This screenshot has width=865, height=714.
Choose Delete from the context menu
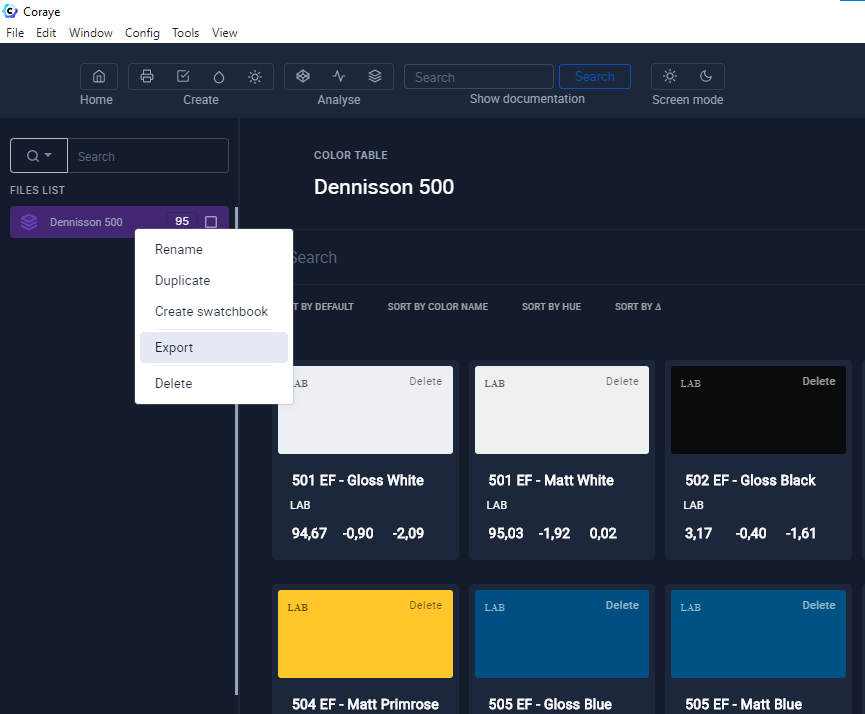(x=214, y=383)
